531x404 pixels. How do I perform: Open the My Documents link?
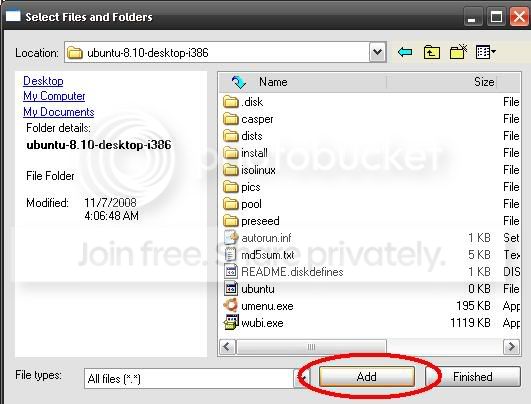tap(59, 112)
